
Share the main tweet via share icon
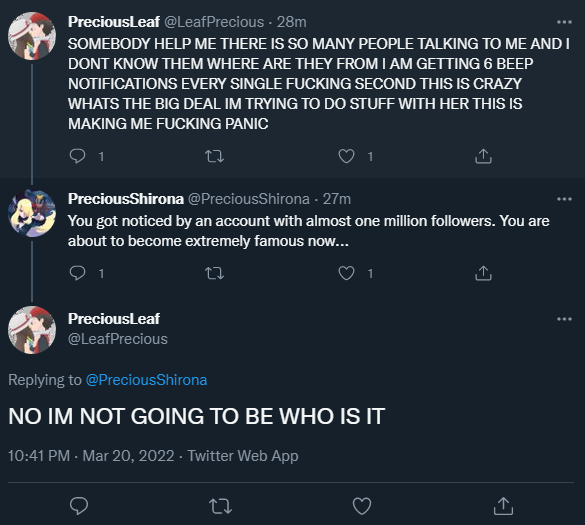point(503,506)
